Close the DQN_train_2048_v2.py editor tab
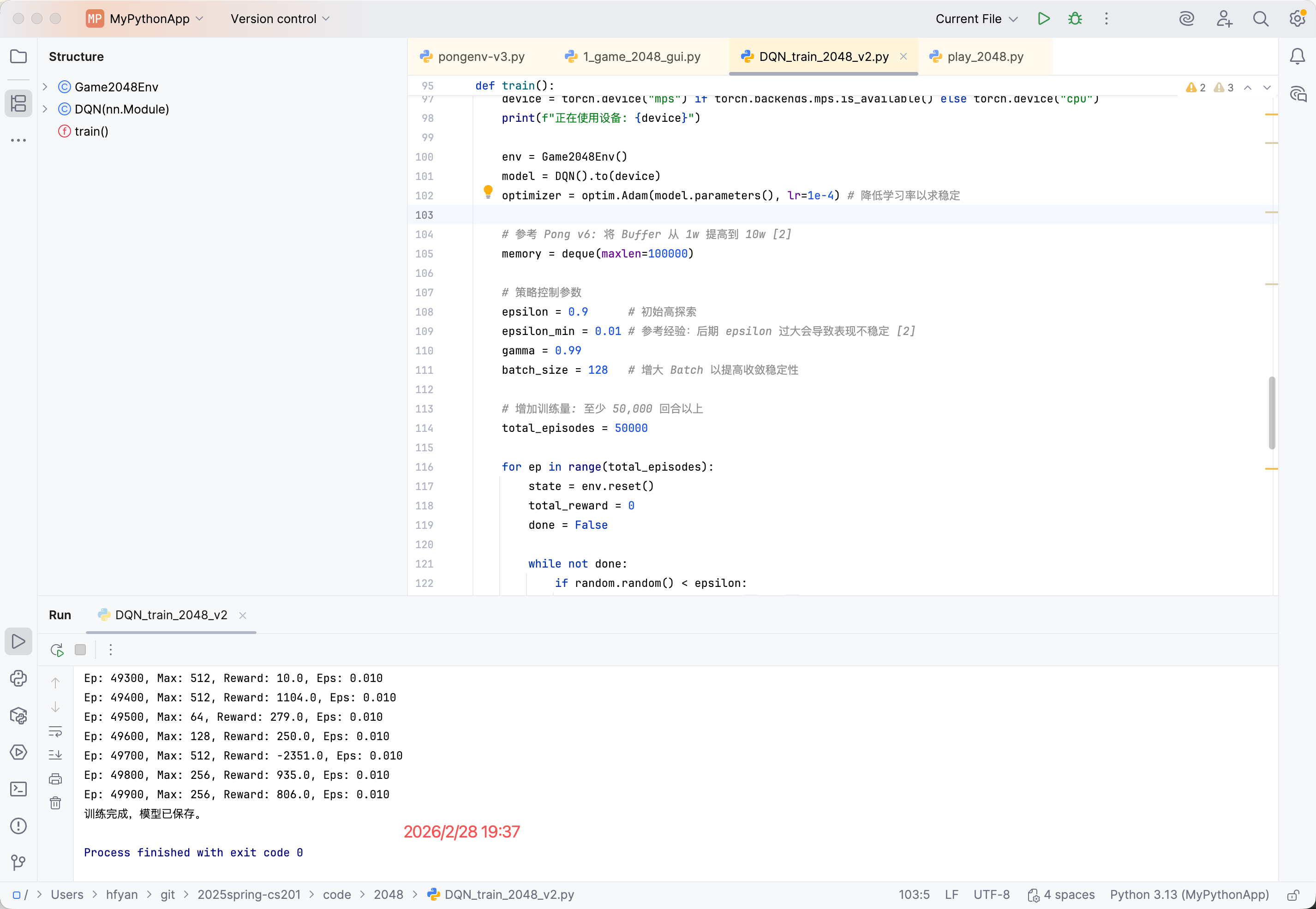This screenshot has width=1316, height=909. click(x=903, y=56)
